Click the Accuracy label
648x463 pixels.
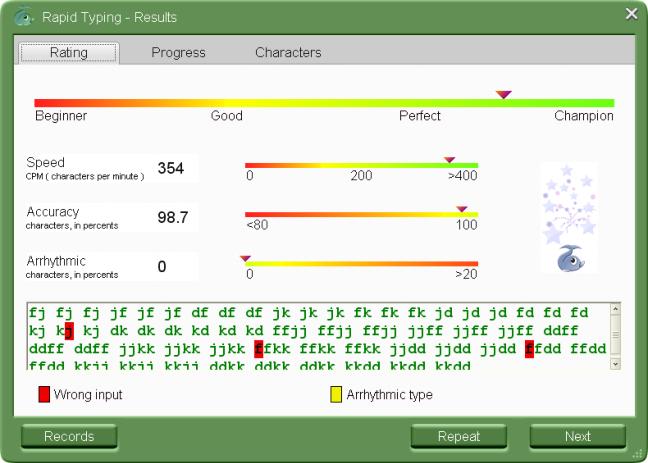(x=52, y=212)
